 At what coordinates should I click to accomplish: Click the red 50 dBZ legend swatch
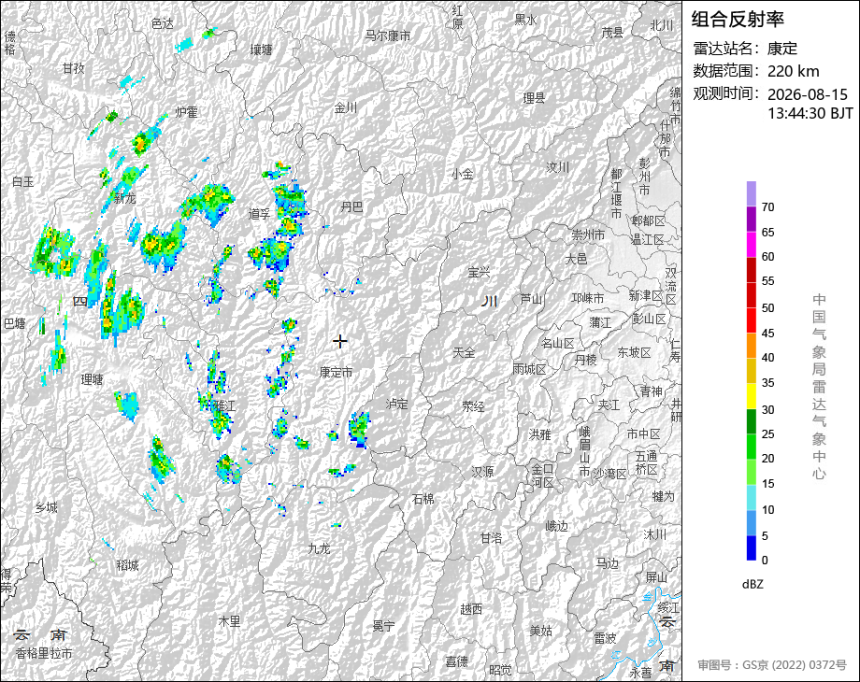(751, 295)
